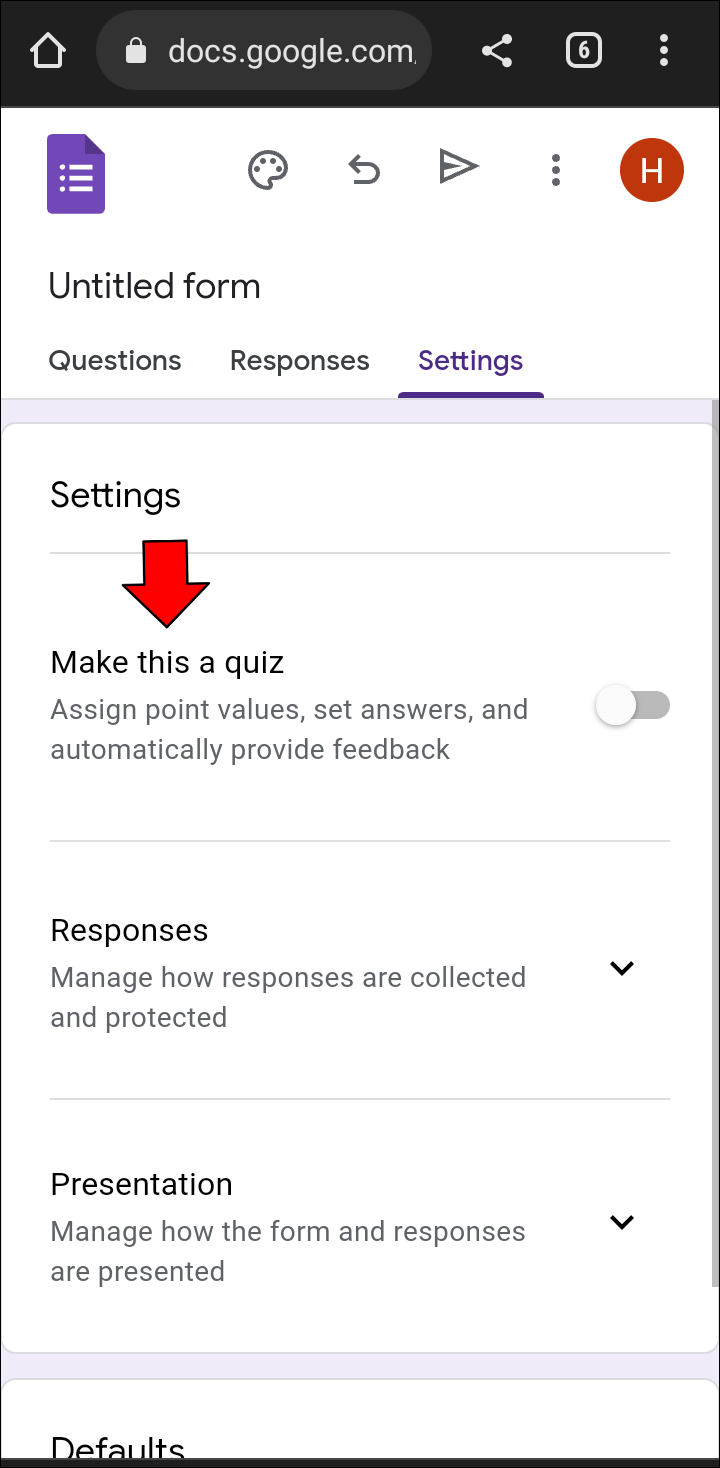The height and width of the screenshot is (1468, 720).
Task: Switch to the Responses tab
Action: pyautogui.click(x=299, y=361)
